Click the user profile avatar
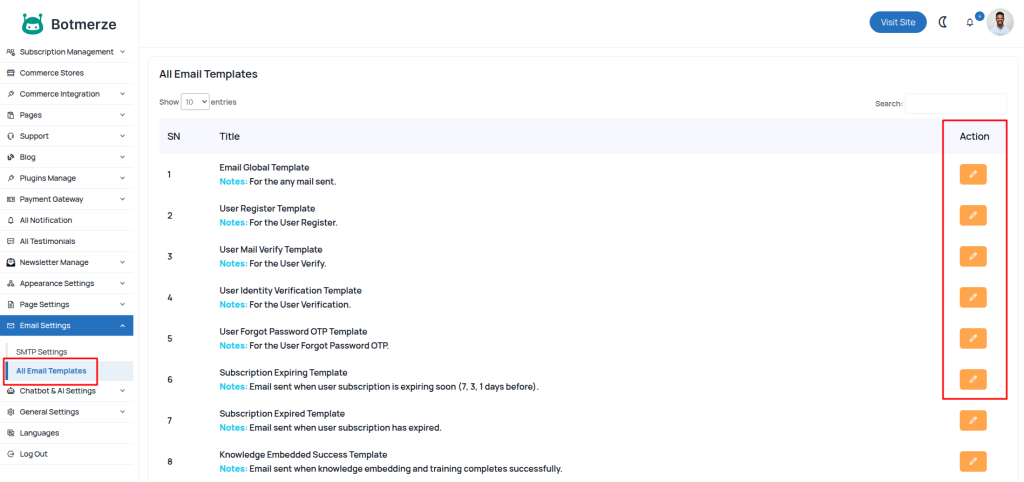Screen dimensions: 1024x482 [x=999, y=22]
